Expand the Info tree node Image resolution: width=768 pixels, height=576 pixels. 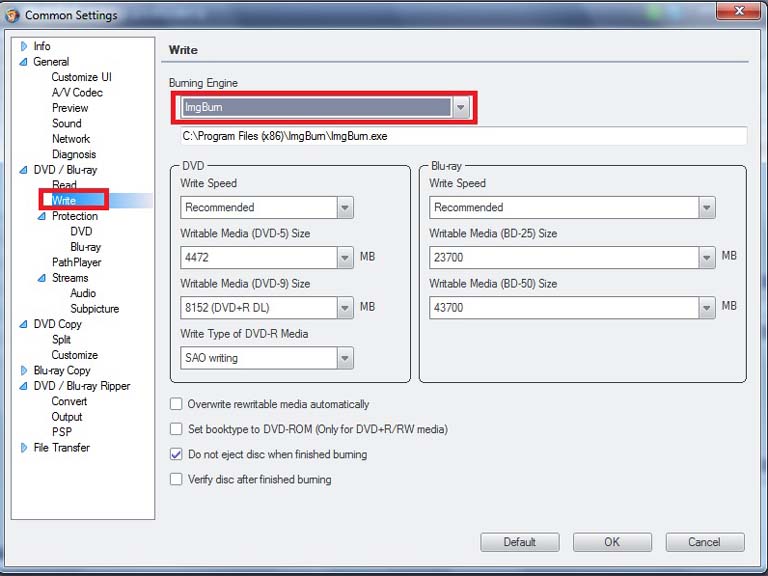(24, 47)
